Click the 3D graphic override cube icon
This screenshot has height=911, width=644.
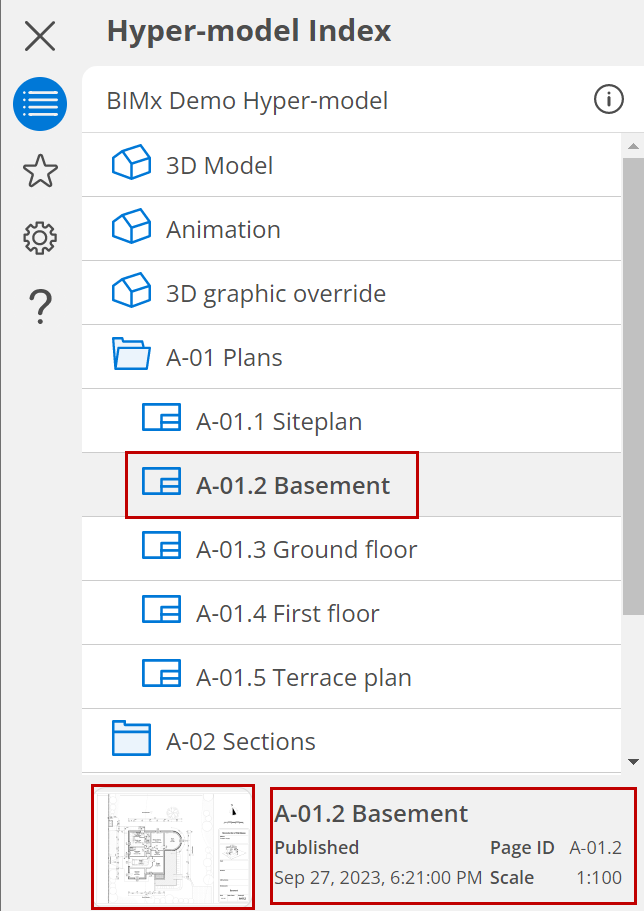coord(131,292)
